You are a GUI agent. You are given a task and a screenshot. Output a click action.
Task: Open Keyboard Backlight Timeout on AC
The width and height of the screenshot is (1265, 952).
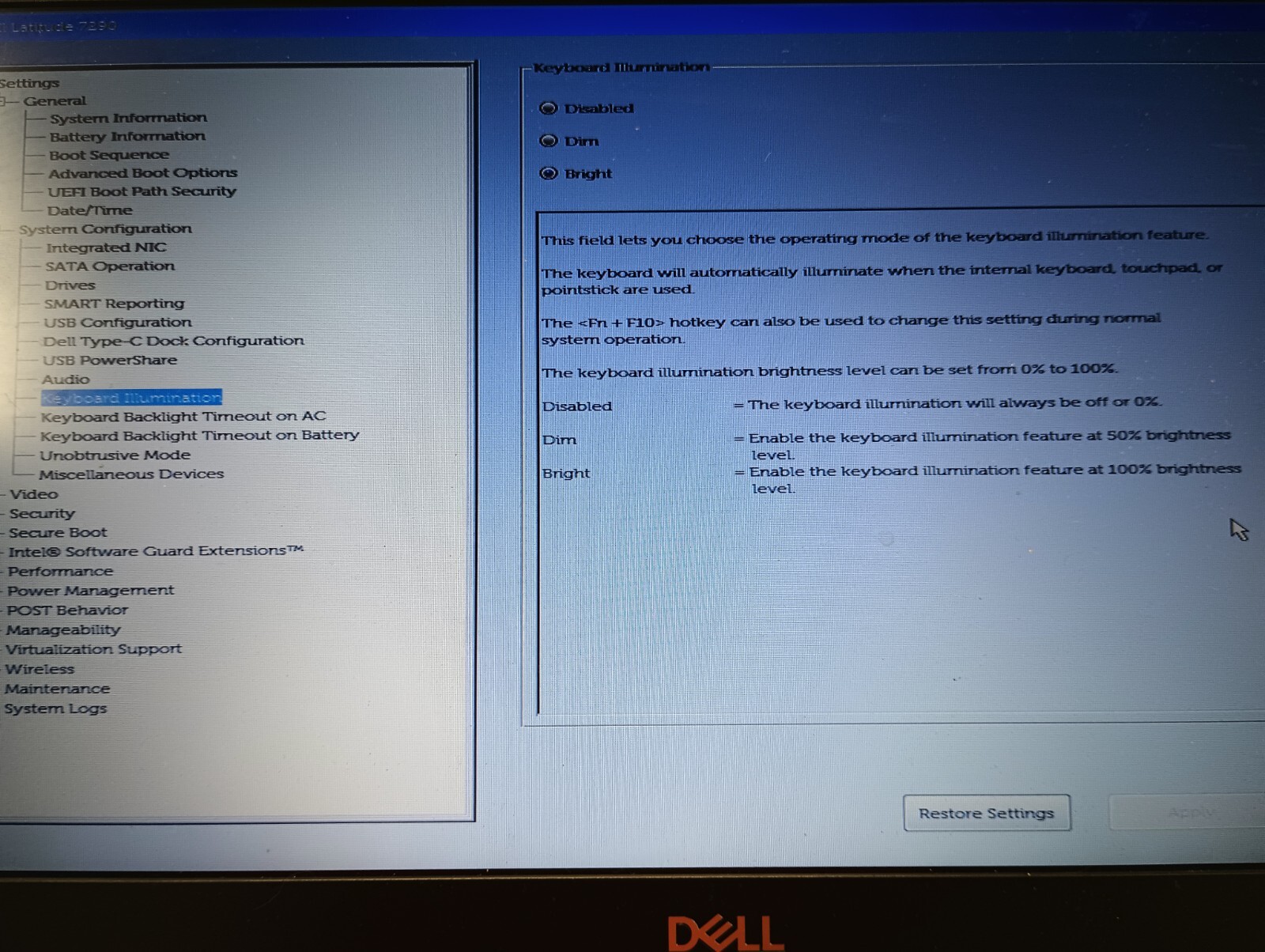pos(183,417)
